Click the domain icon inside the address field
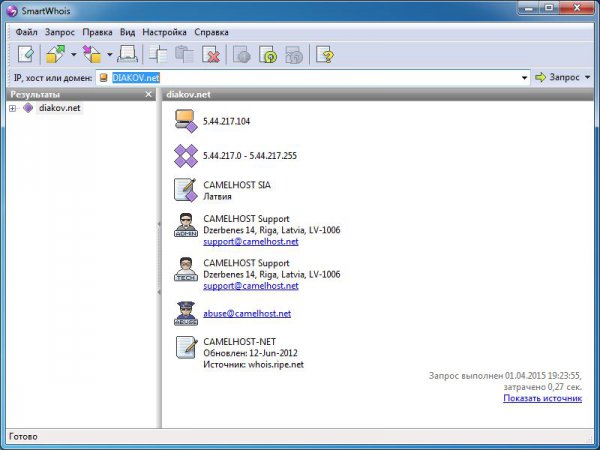Screen dimensions: 600x450 (x=103, y=78)
